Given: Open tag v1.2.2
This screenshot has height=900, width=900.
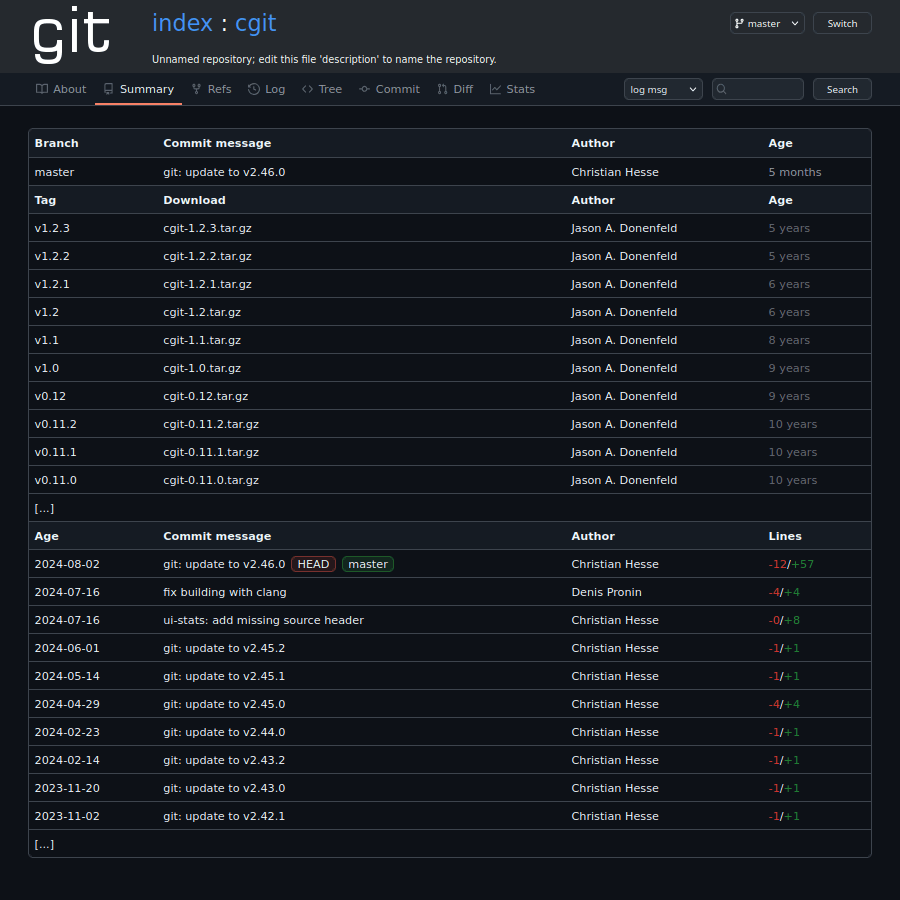Looking at the screenshot, I should 52,256.
